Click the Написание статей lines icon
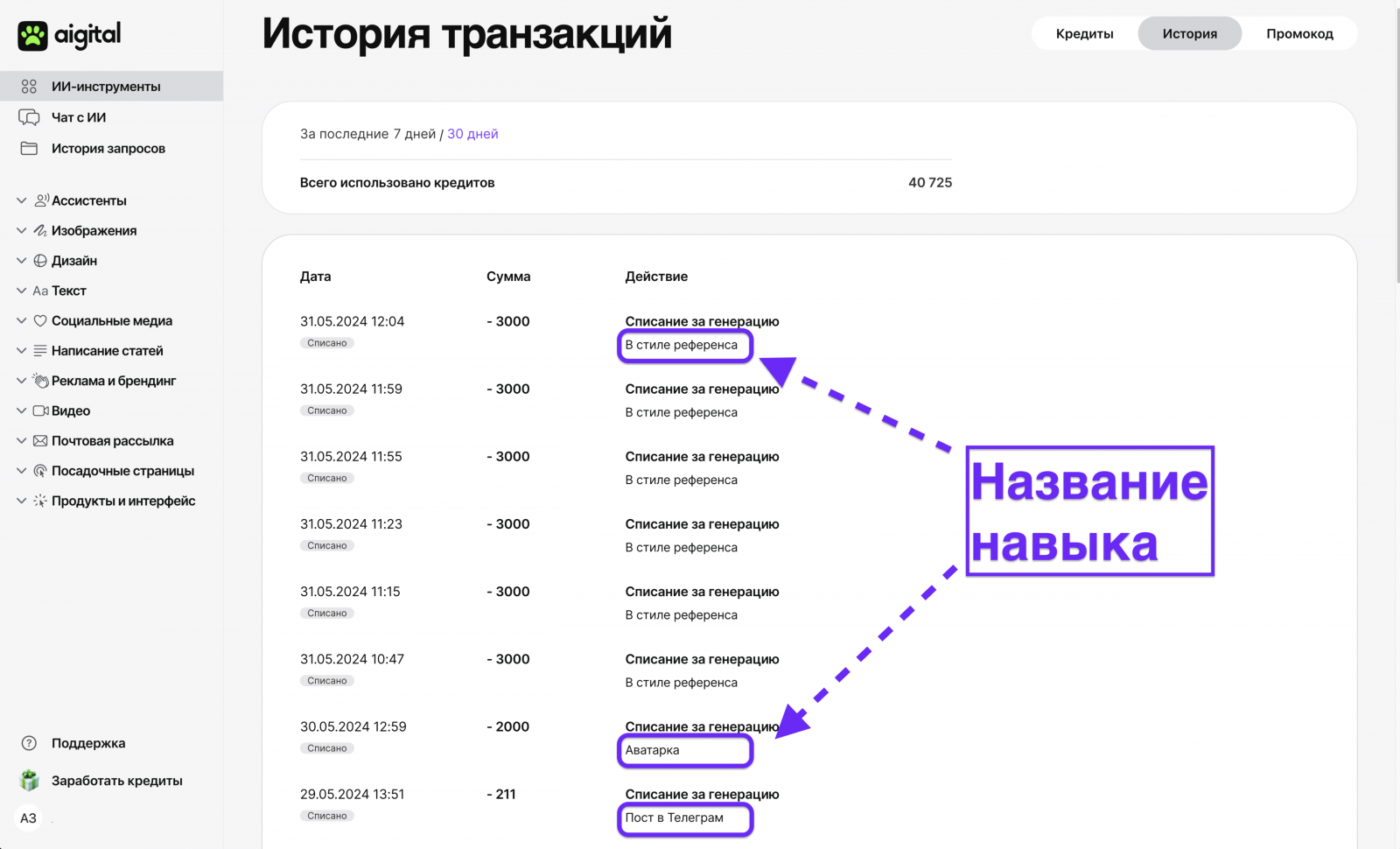Viewport: 1400px width, 849px height. coord(40,351)
